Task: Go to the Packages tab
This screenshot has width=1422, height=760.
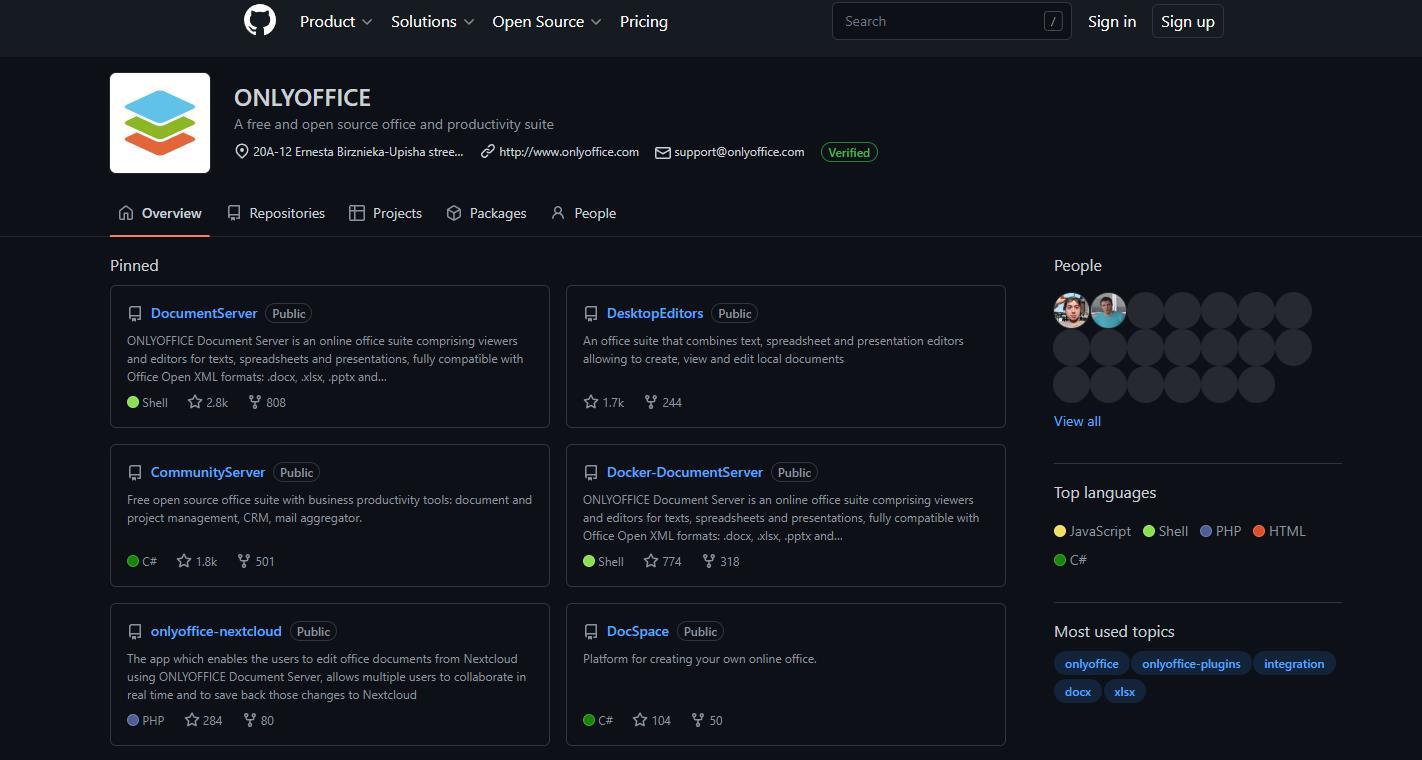Action: click(486, 213)
